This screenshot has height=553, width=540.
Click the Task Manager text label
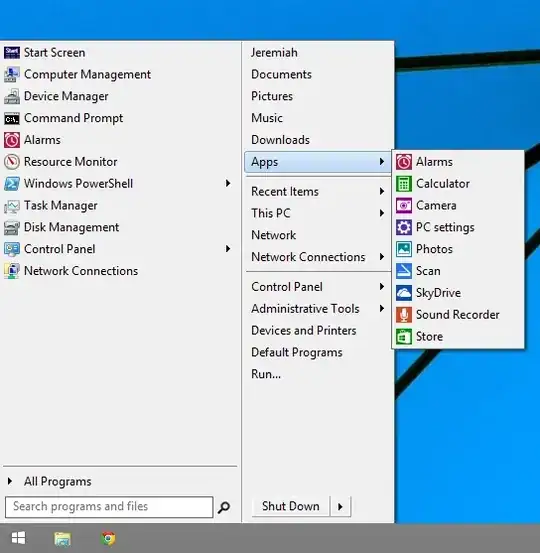61,206
